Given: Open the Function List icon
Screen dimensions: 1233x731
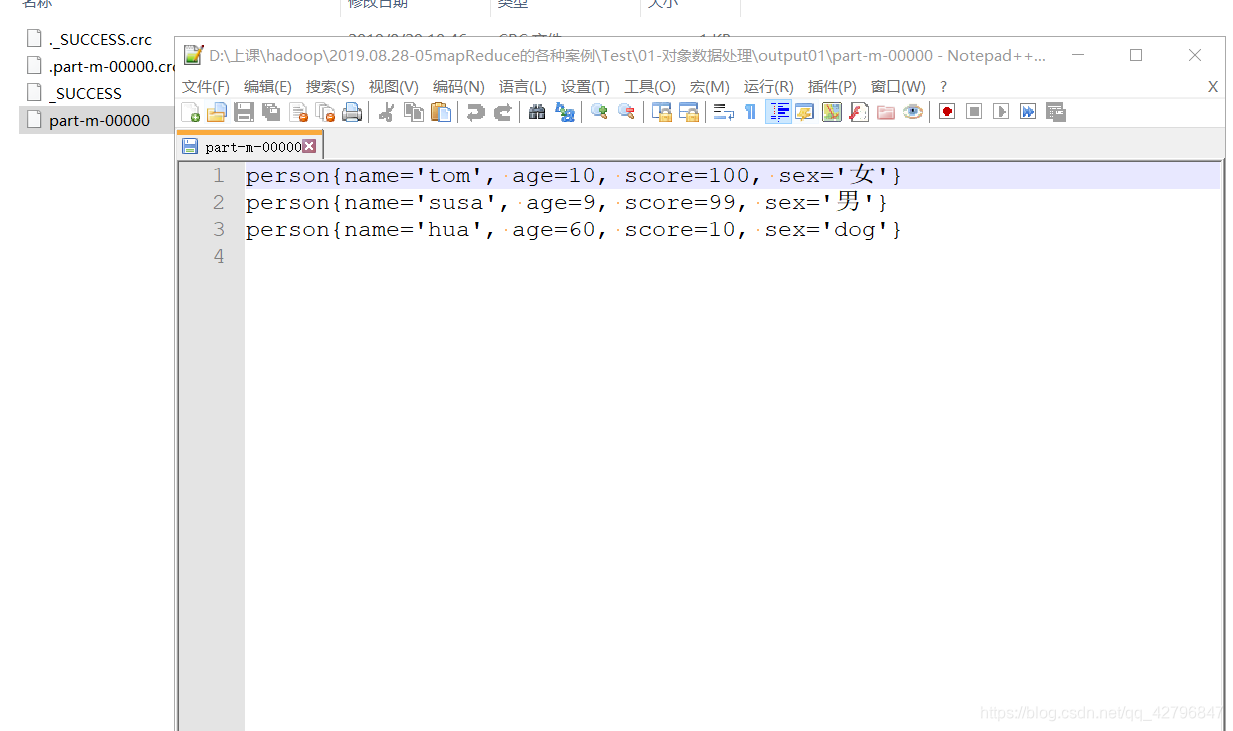Looking at the screenshot, I should point(858,112).
